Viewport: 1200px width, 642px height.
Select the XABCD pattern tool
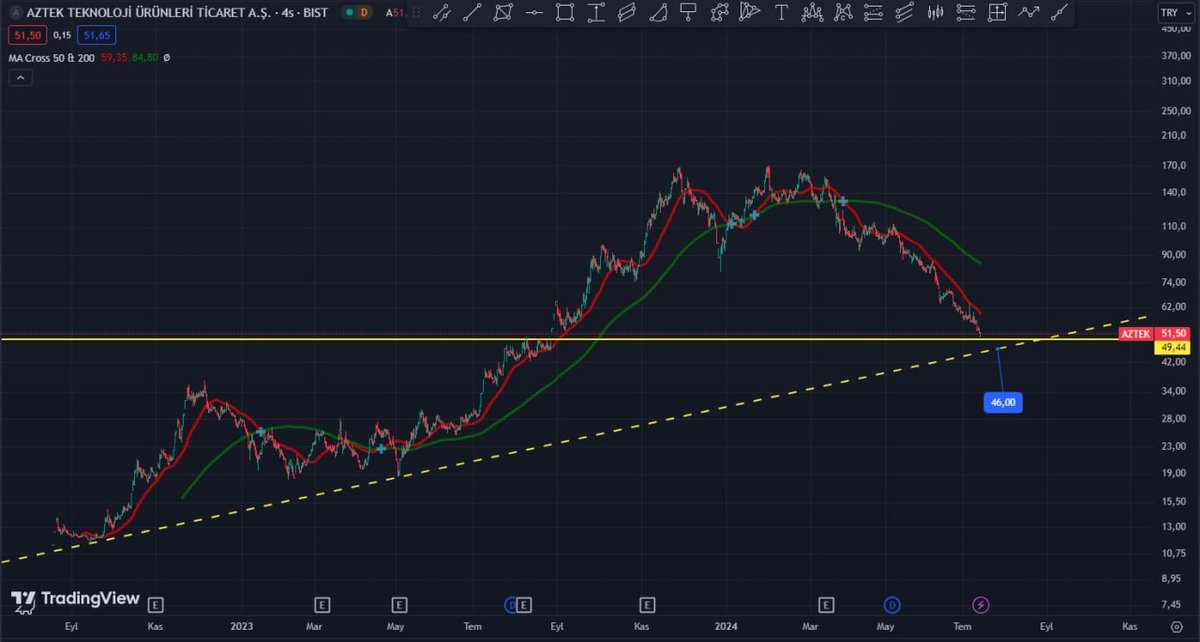(844, 13)
